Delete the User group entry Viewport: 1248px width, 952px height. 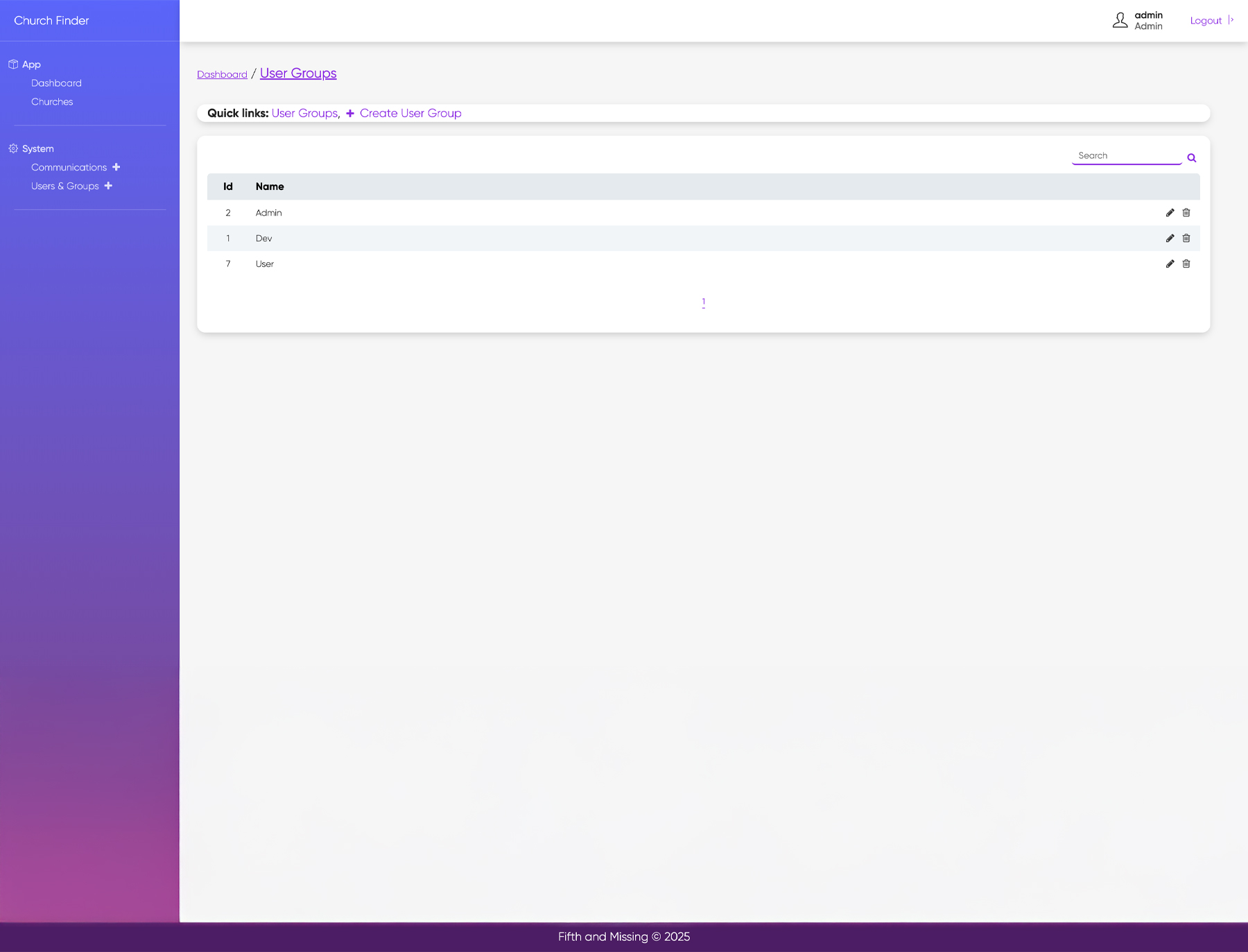click(1186, 263)
